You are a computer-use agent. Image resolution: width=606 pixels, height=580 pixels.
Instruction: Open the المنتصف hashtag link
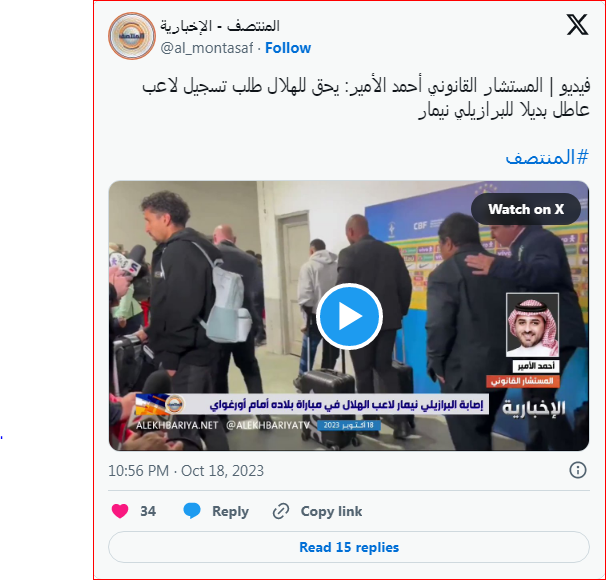(x=547, y=157)
